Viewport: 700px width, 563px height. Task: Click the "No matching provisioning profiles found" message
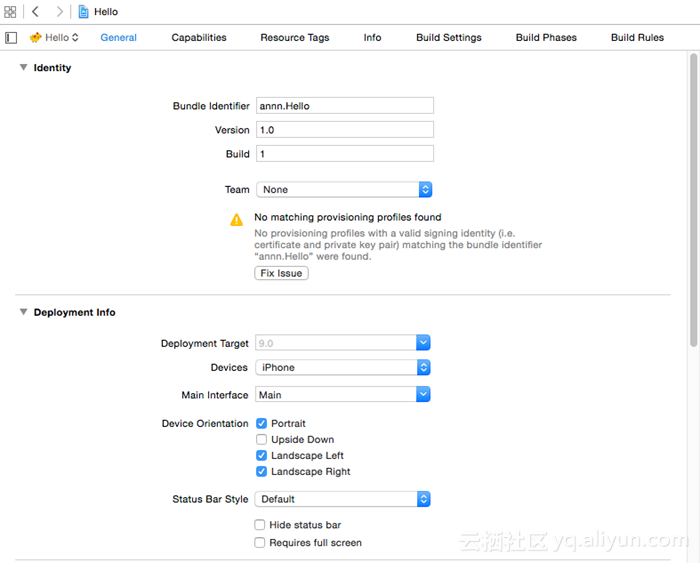click(x=348, y=217)
